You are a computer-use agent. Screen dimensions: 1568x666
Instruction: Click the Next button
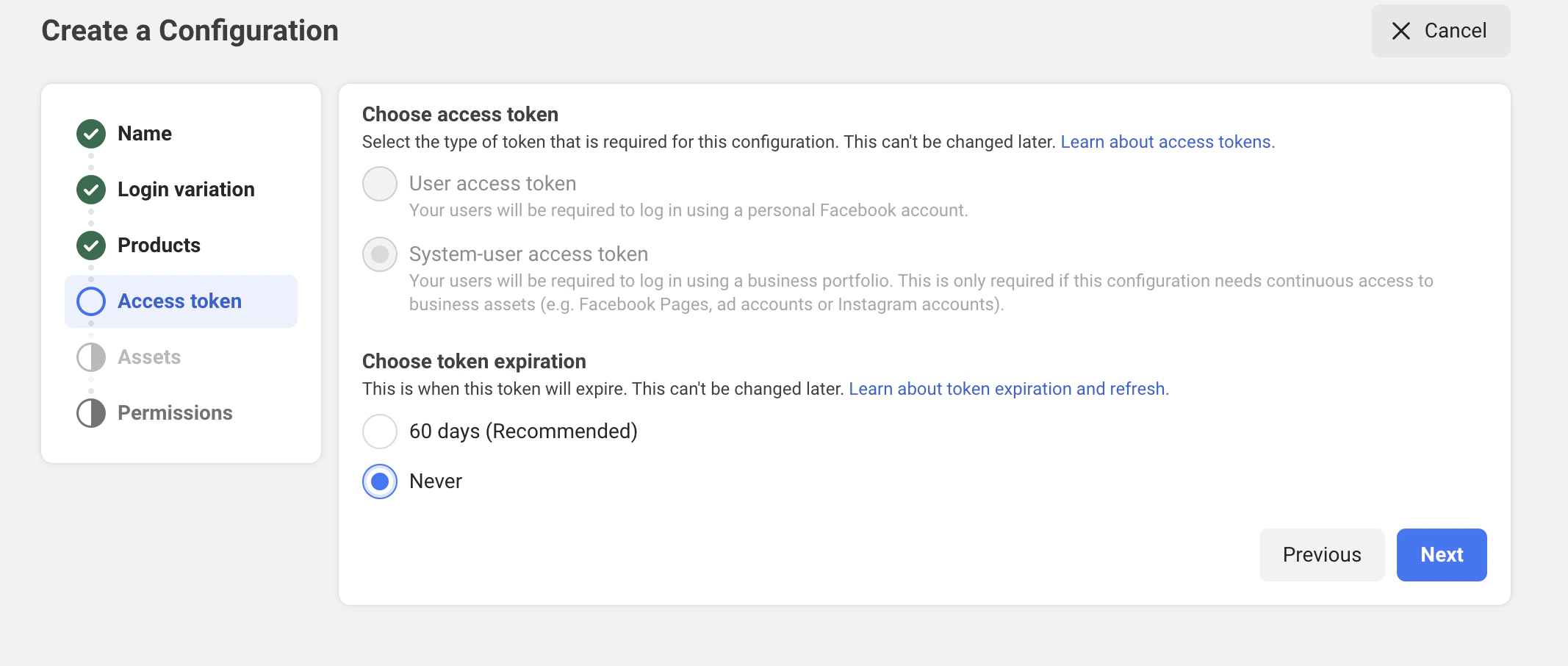[1442, 555]
